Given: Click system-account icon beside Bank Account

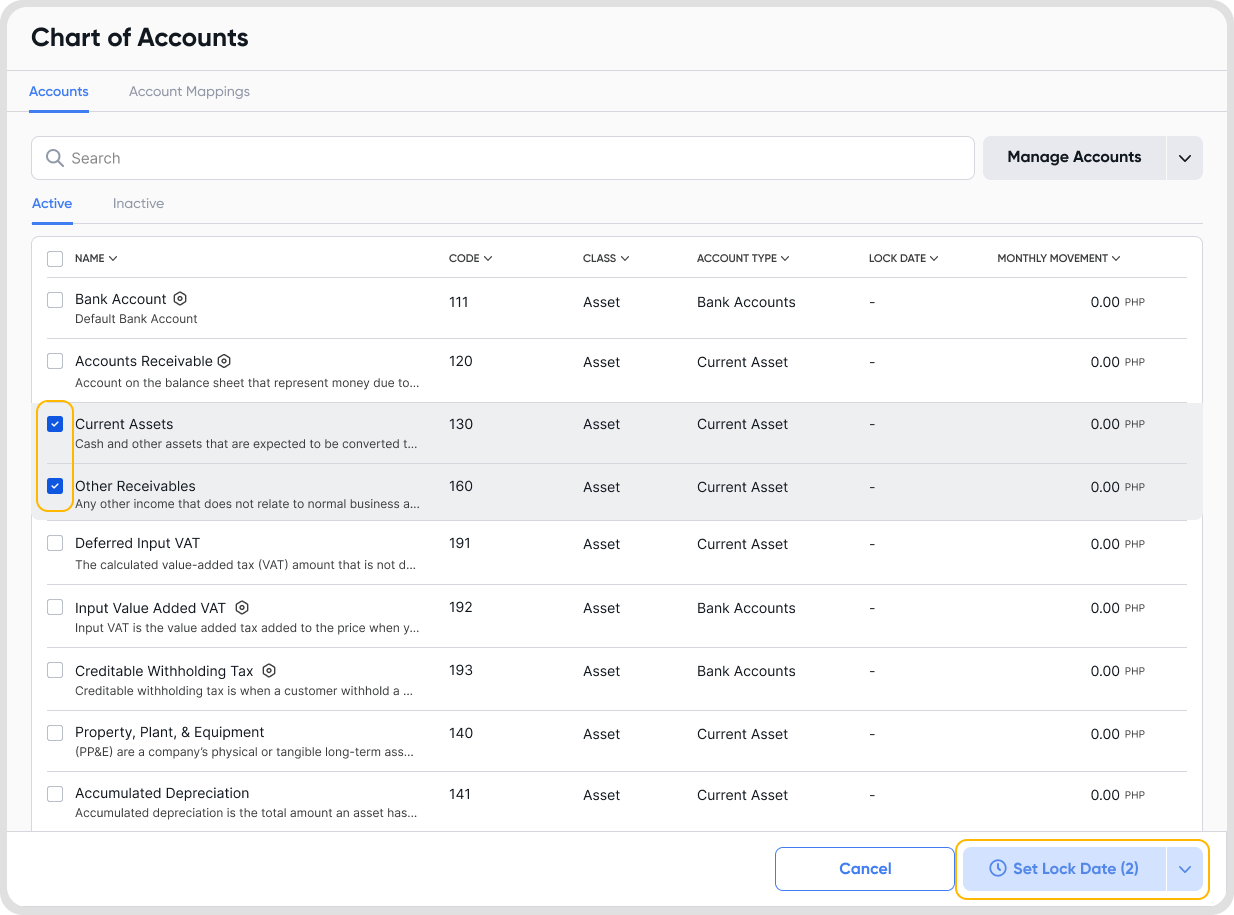Looking at the screenshot, I should (x=180, y=298).
